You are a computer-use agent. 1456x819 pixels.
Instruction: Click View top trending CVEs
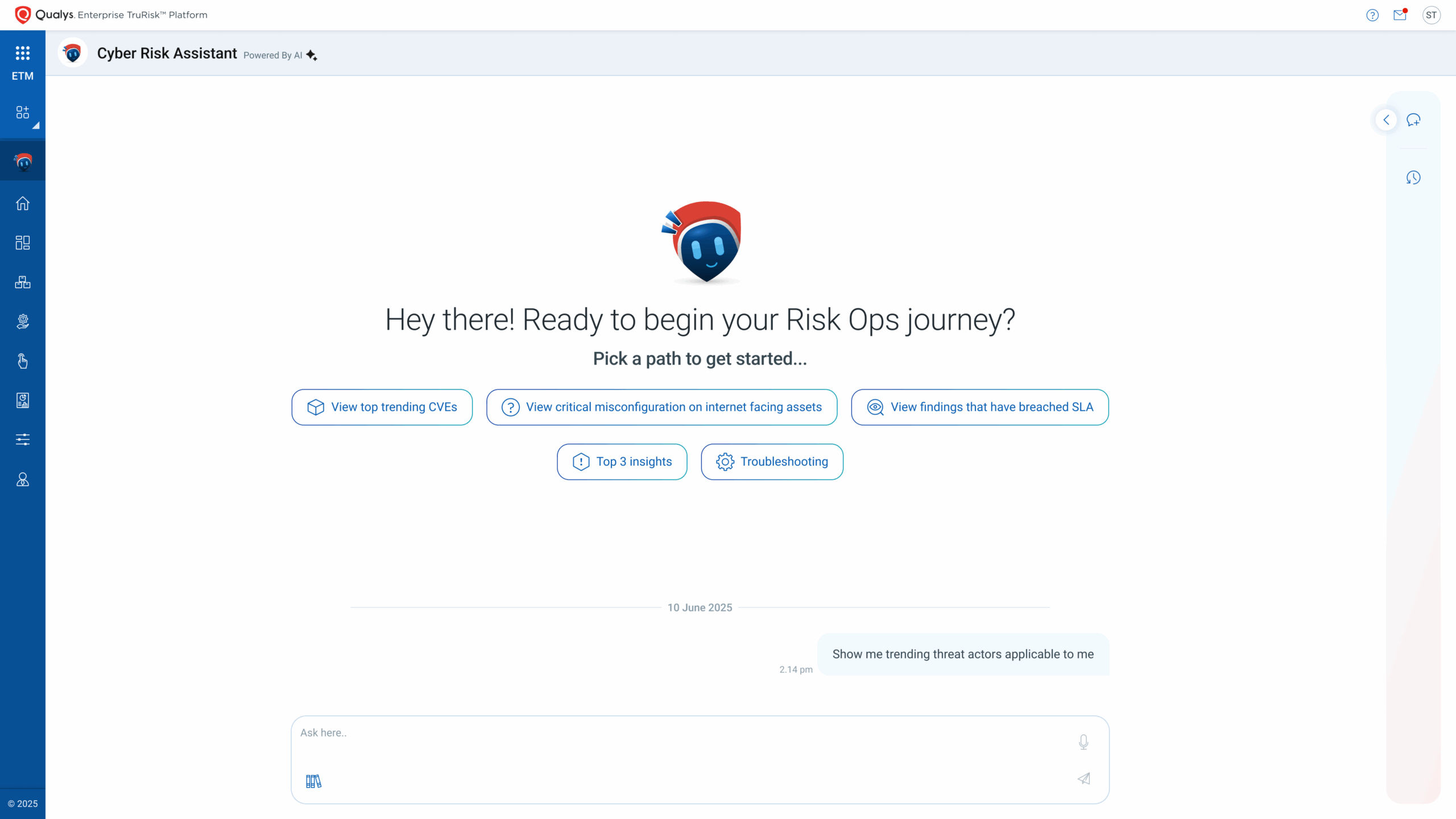(x=382, y=407)
